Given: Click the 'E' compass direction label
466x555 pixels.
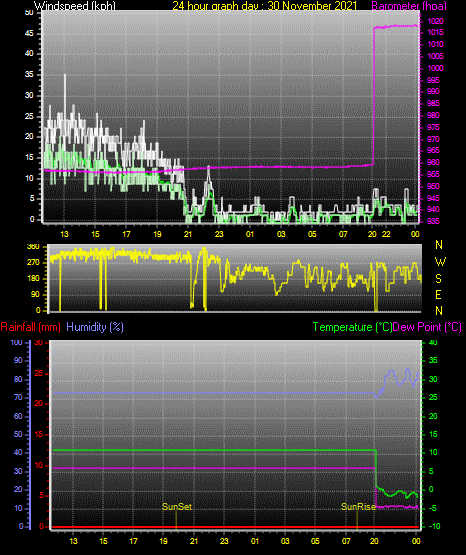Looking at the screenshot, I should 438,295.
